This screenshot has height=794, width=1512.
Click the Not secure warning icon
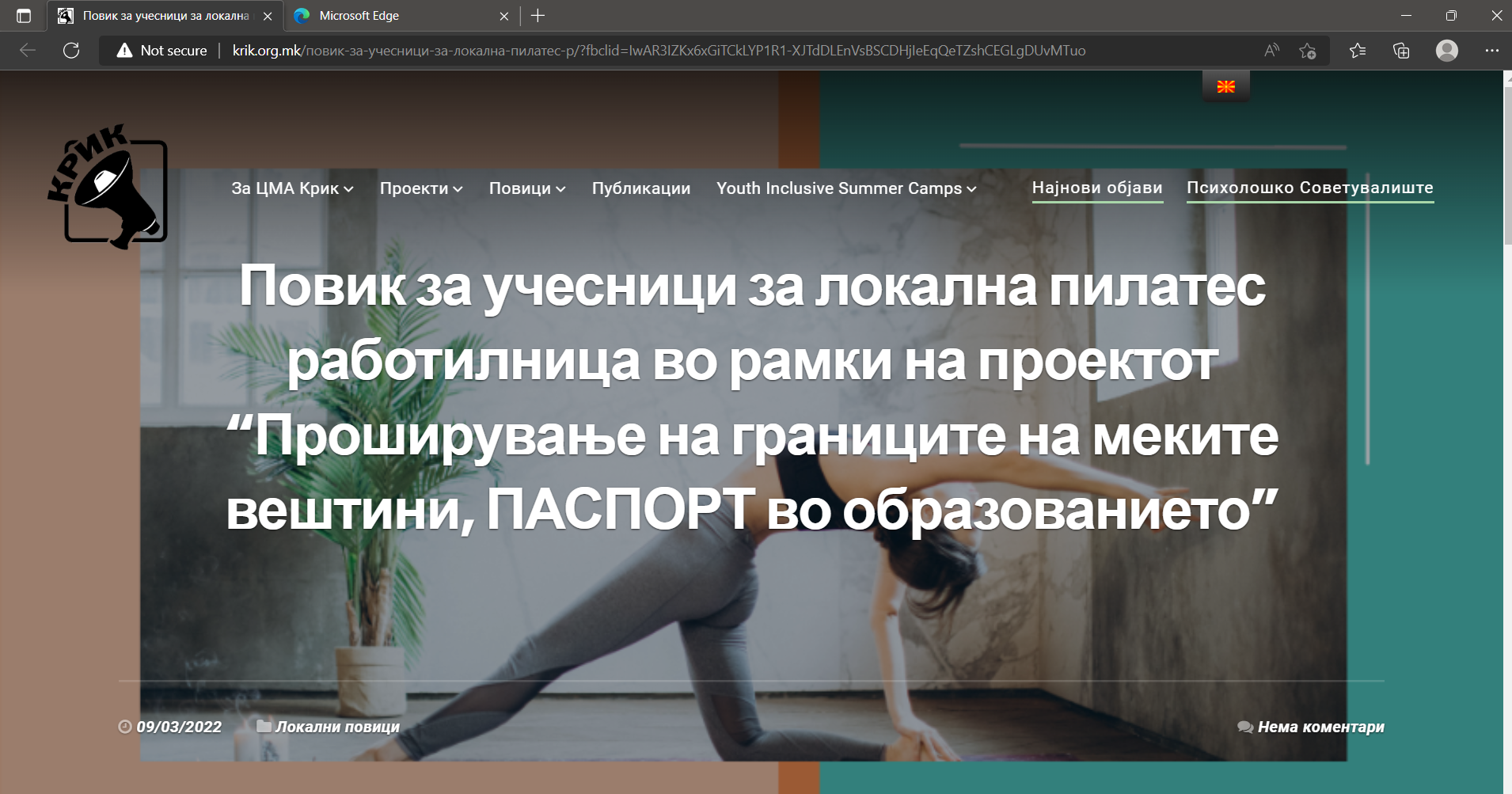124,51
